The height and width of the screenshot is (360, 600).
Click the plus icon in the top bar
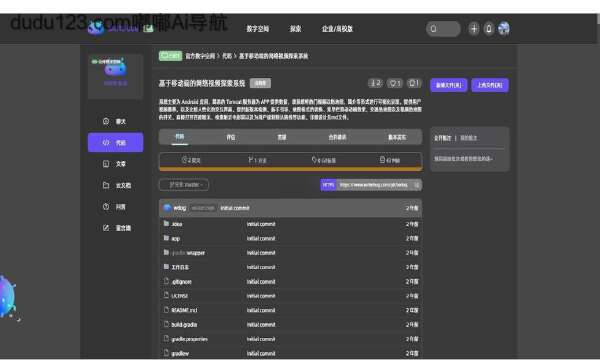[474, 29]
